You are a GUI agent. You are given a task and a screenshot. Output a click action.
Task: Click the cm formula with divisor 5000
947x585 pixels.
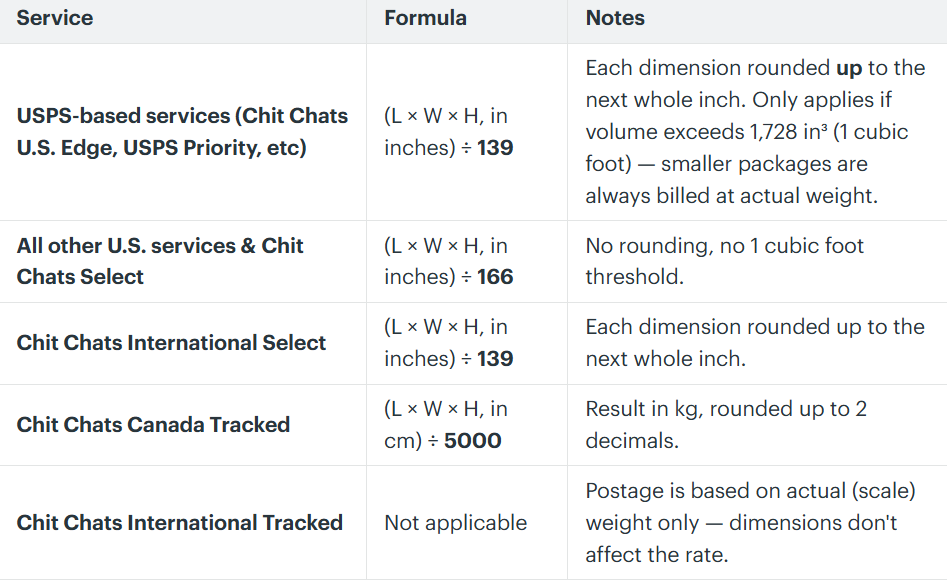pos(446,424)
